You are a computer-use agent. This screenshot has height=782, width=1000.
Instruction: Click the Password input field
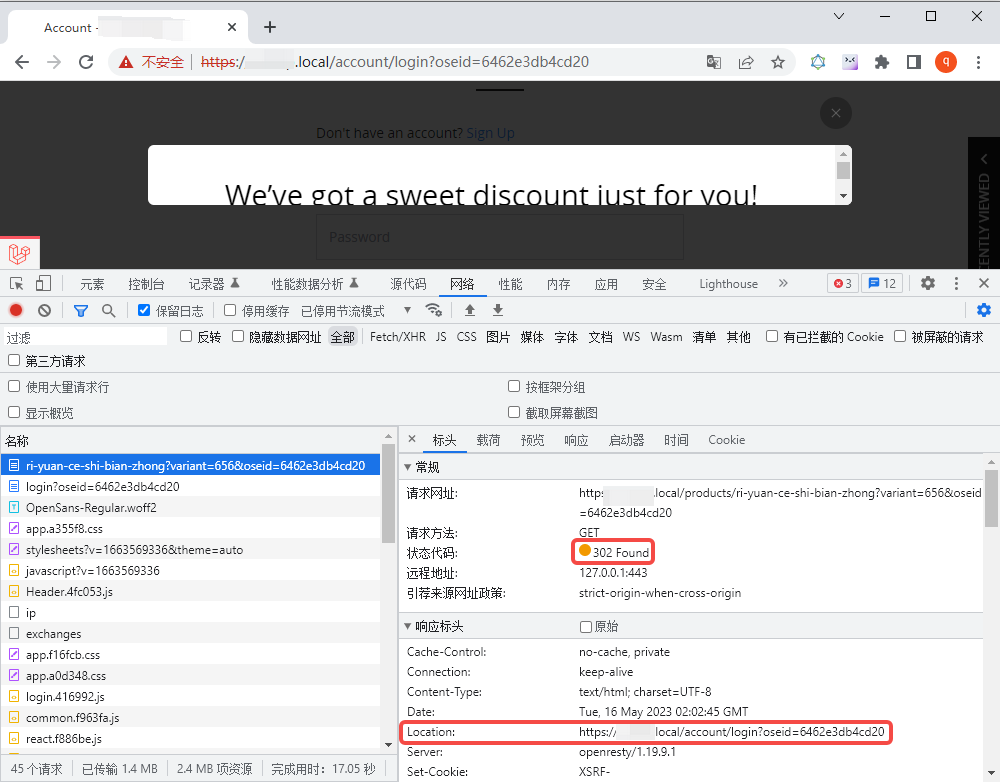(499, 237)
